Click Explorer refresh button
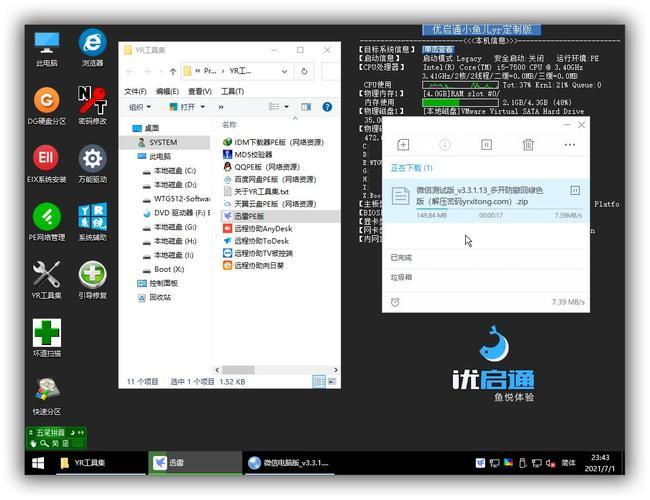The image size is (650, 500). click(304, 71)
